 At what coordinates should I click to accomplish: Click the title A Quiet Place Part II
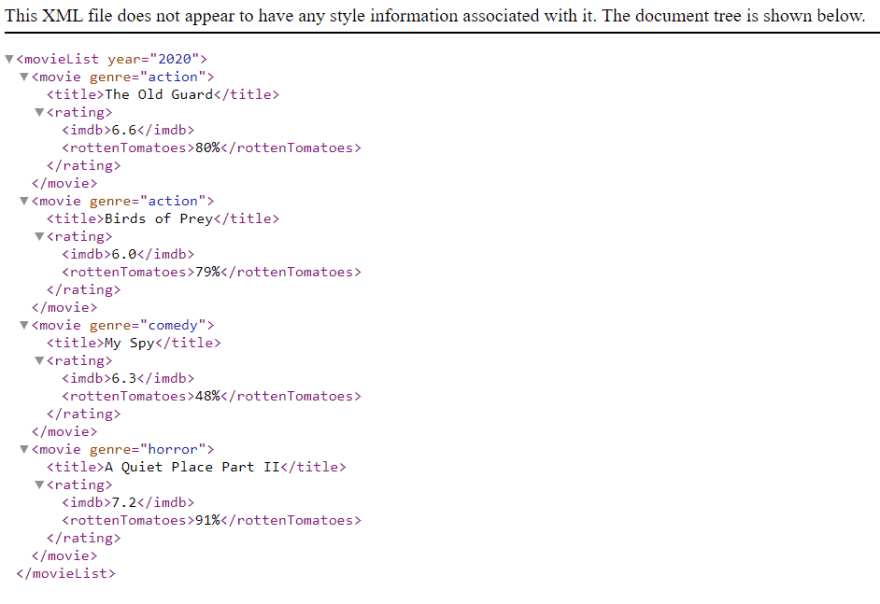[192, 467]
